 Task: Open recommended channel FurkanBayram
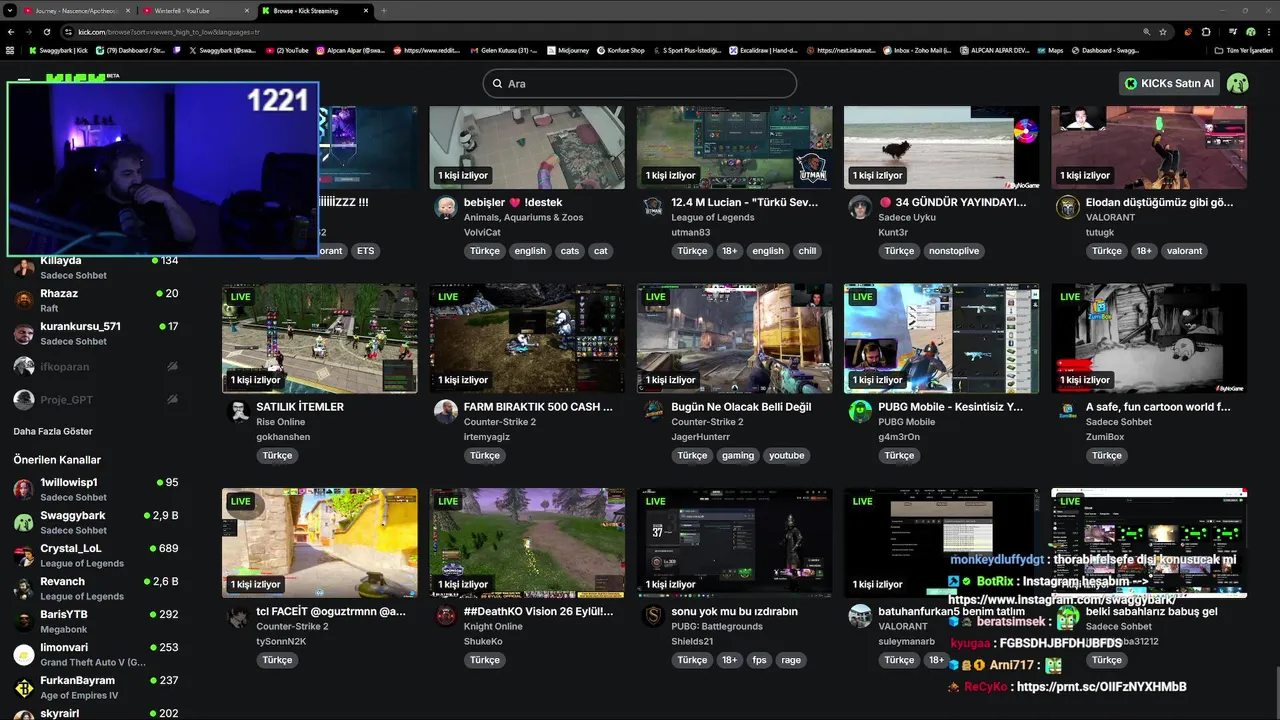pos(96,687)
